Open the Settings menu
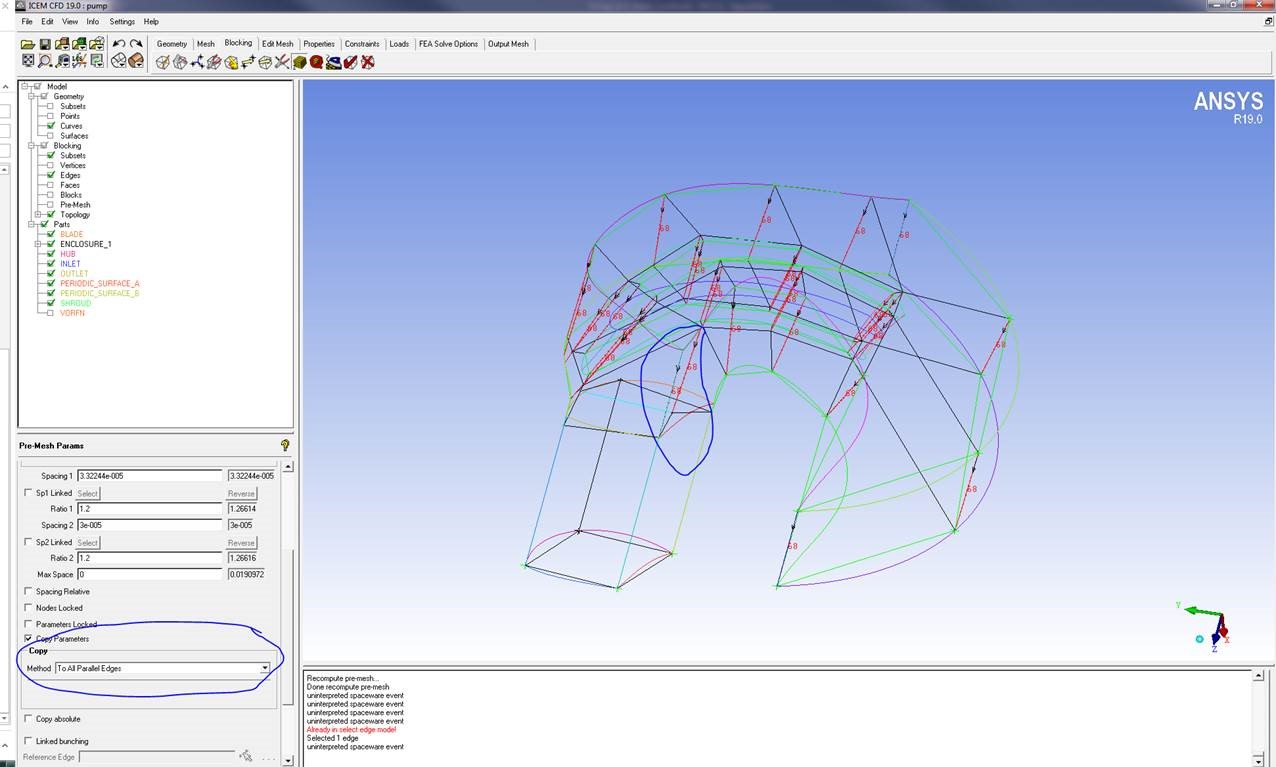Viewport: 1276px width, 767px height. [122, 21]
